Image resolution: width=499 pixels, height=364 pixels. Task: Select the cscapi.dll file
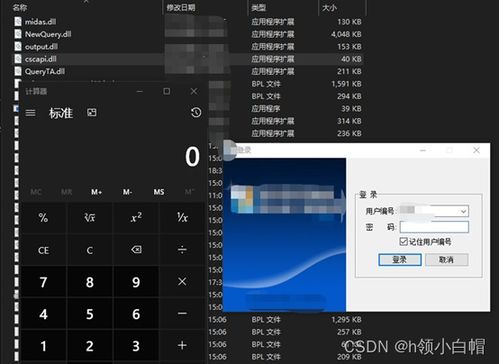(x=41, y=59)
